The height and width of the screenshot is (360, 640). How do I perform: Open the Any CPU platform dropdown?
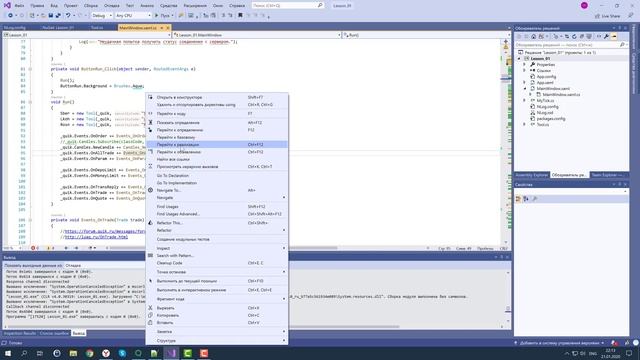tap(133, 16)
